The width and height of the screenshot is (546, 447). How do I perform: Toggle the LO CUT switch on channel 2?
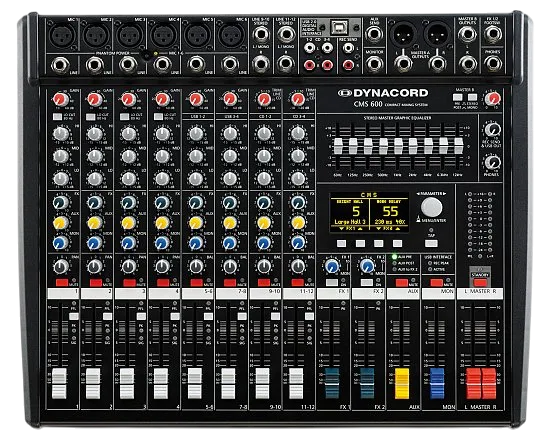91,117
